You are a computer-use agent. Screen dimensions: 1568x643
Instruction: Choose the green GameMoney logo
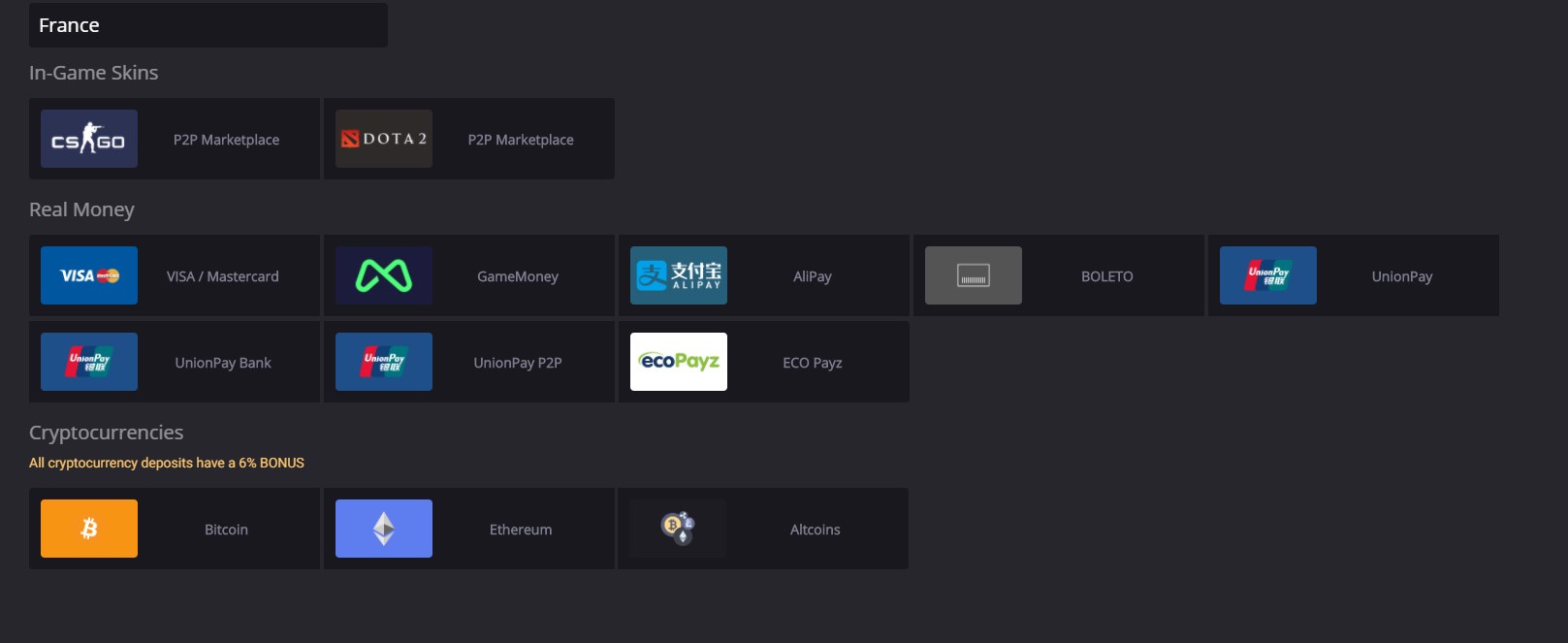point(384,275)
